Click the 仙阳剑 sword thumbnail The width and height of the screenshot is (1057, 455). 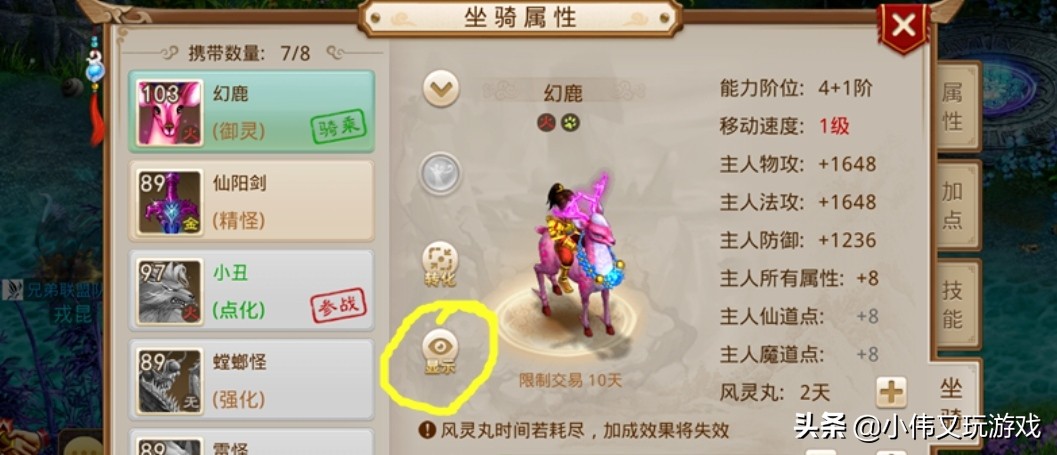(169, 202)
